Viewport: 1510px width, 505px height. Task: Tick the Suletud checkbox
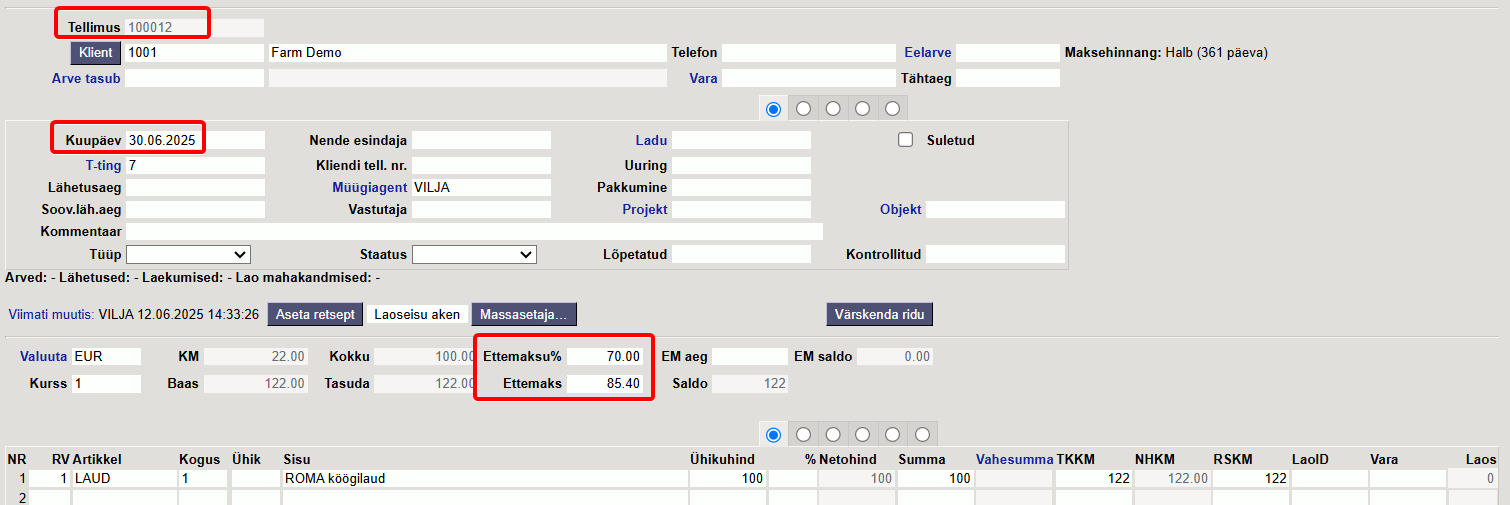[906, 140]
